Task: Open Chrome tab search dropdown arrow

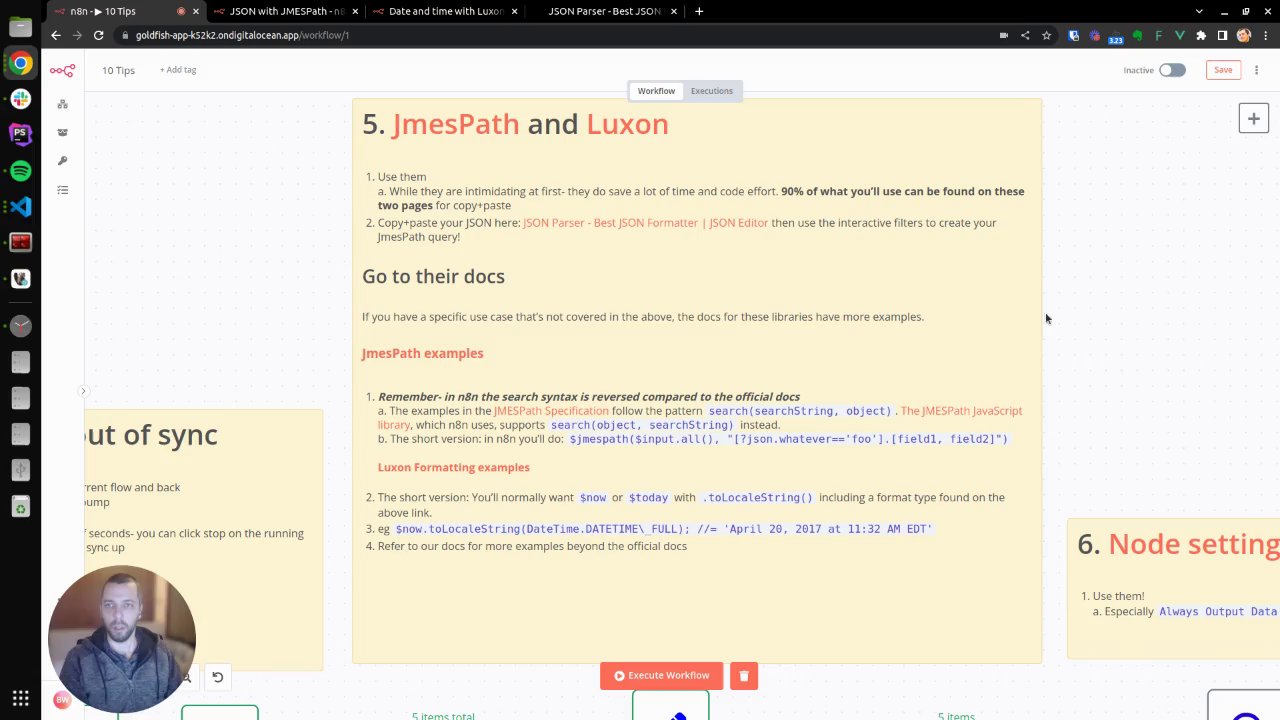Action: coord(1199,12)
